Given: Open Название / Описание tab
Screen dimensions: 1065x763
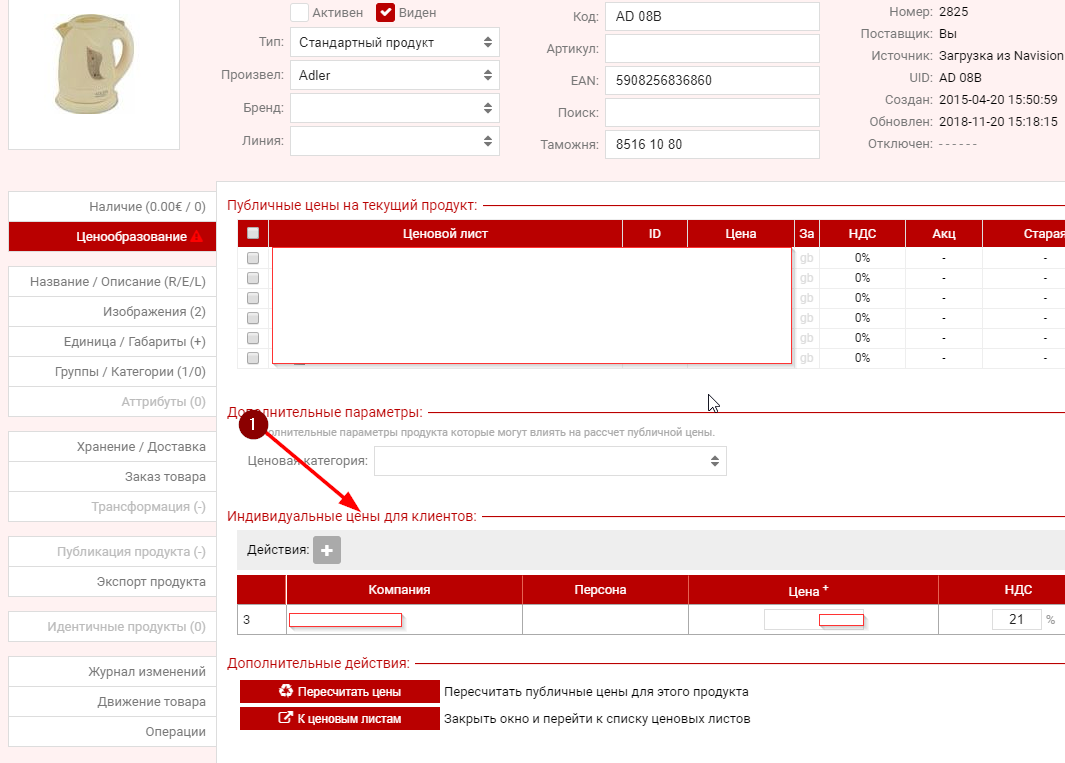Looking at the screenshot, I should pyautogui.click(x=112, y=282).
